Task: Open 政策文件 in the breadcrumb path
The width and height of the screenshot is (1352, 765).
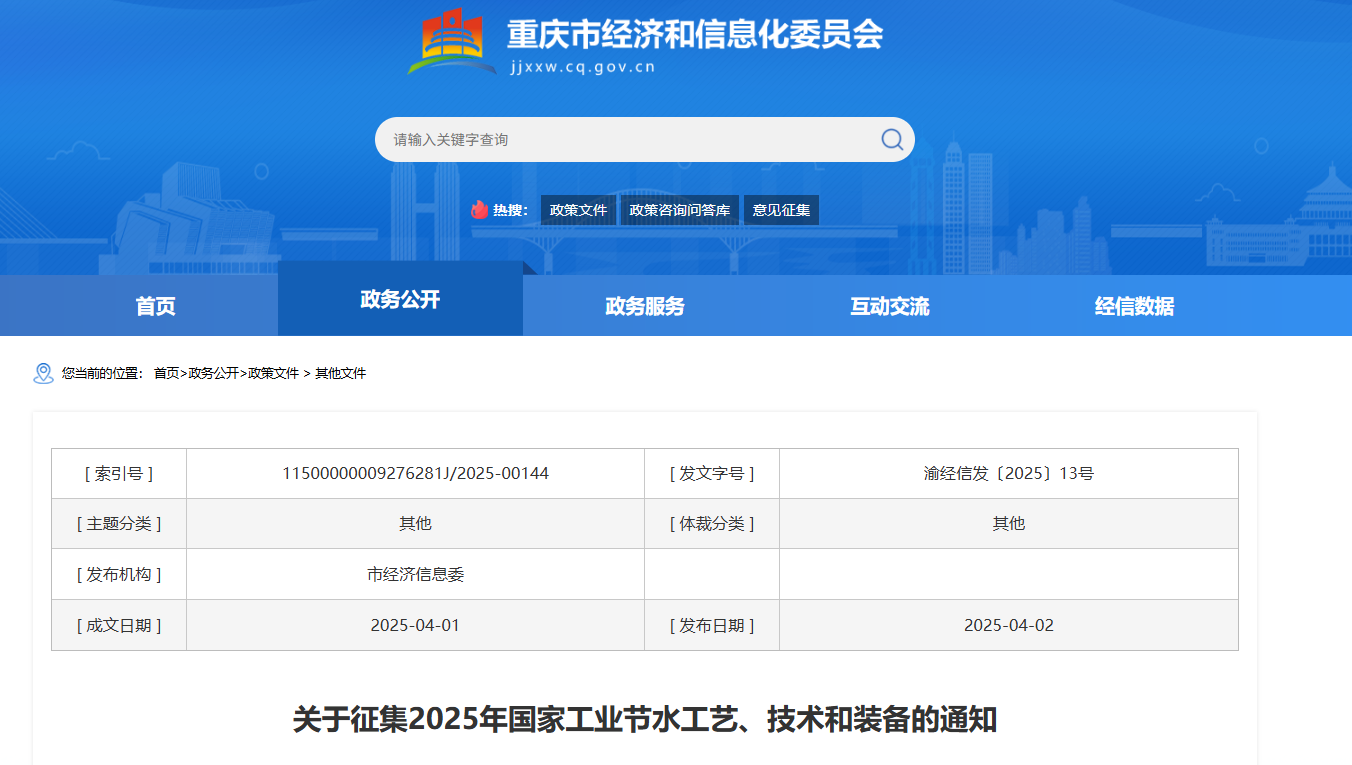Action: 273,373
